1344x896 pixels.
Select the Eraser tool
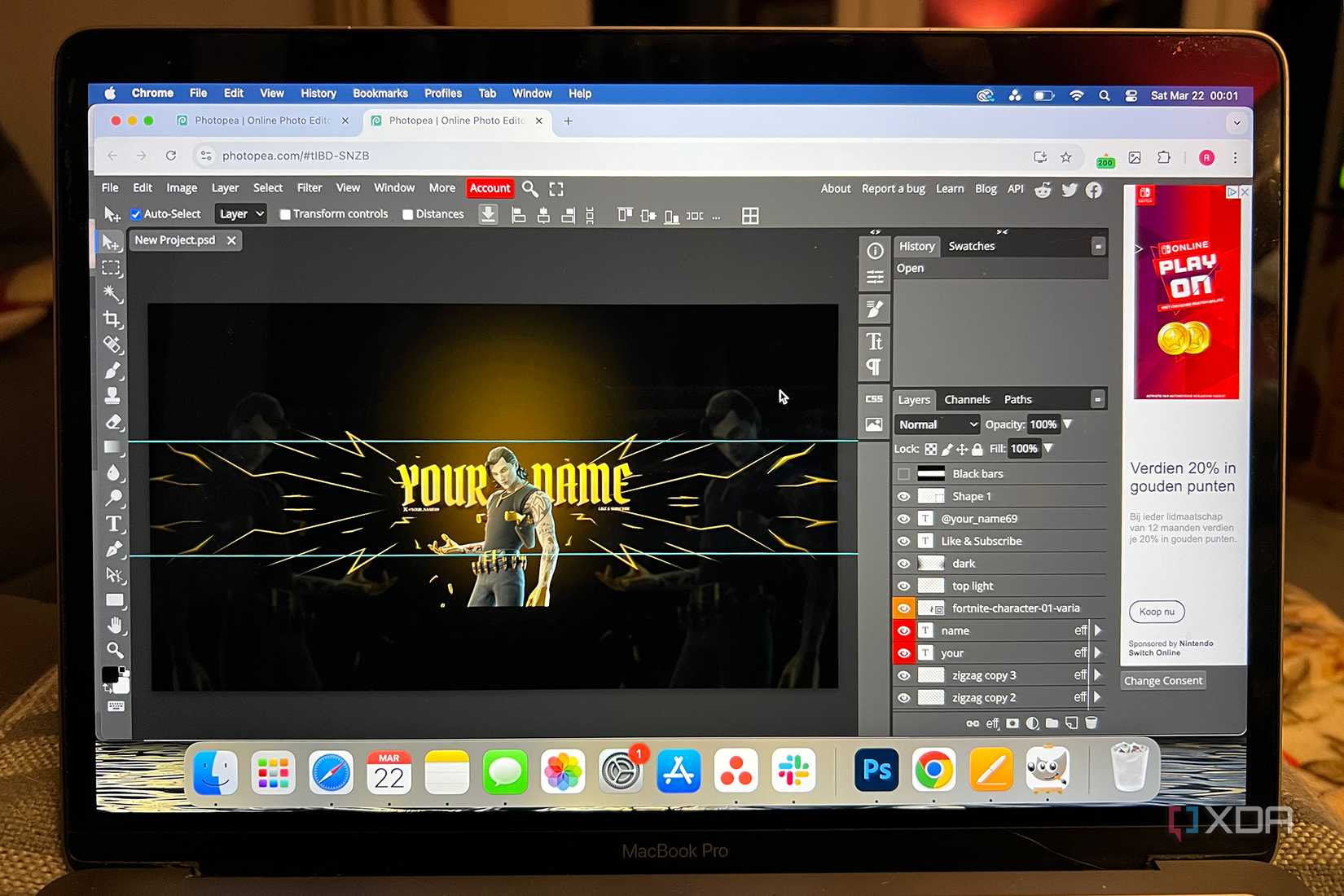coord(113,422)
